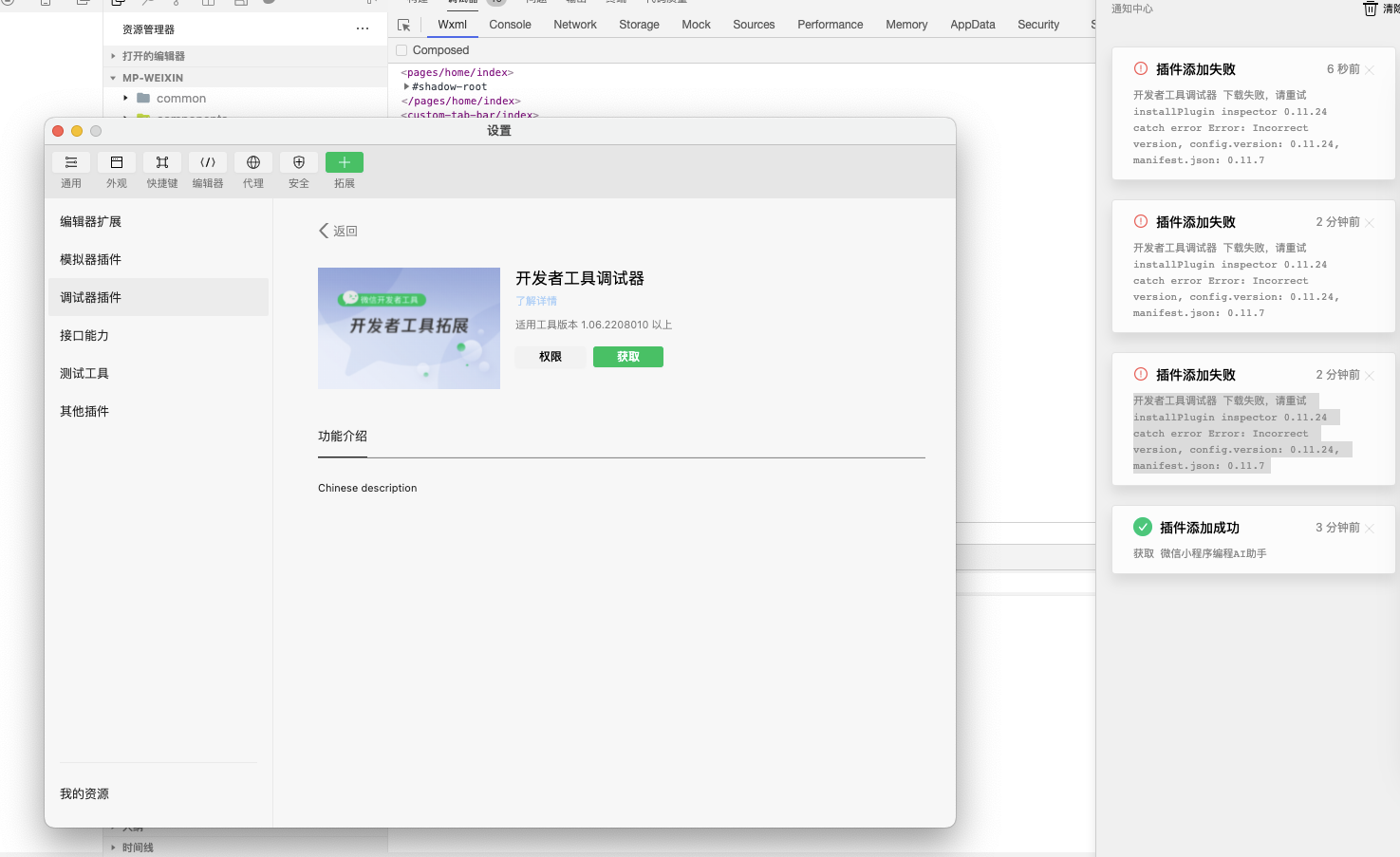Open the 编辑器 editor settings tab

pos(208,171)
